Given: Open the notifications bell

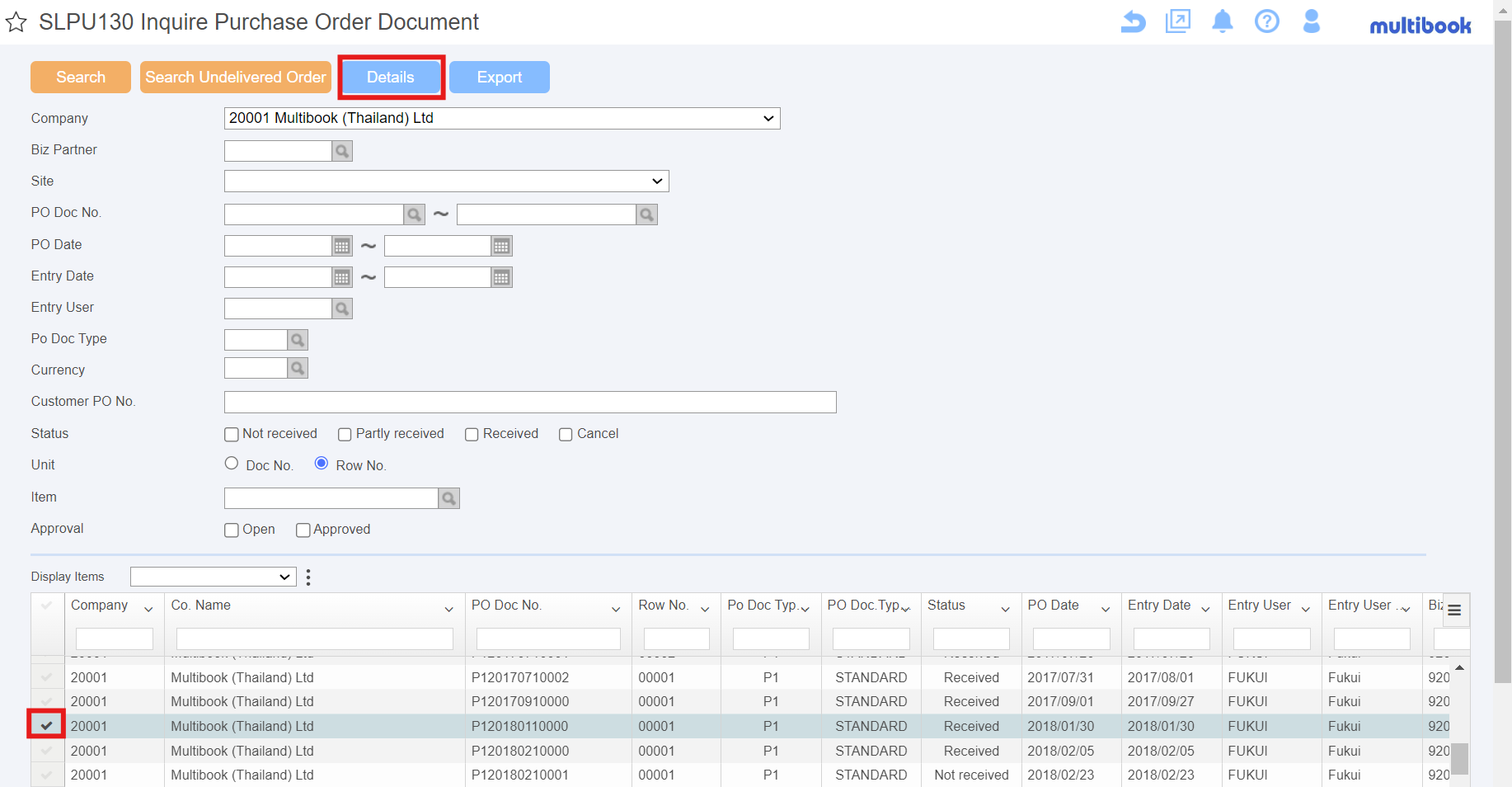Looking at the screenshot, I should 1223,21.
